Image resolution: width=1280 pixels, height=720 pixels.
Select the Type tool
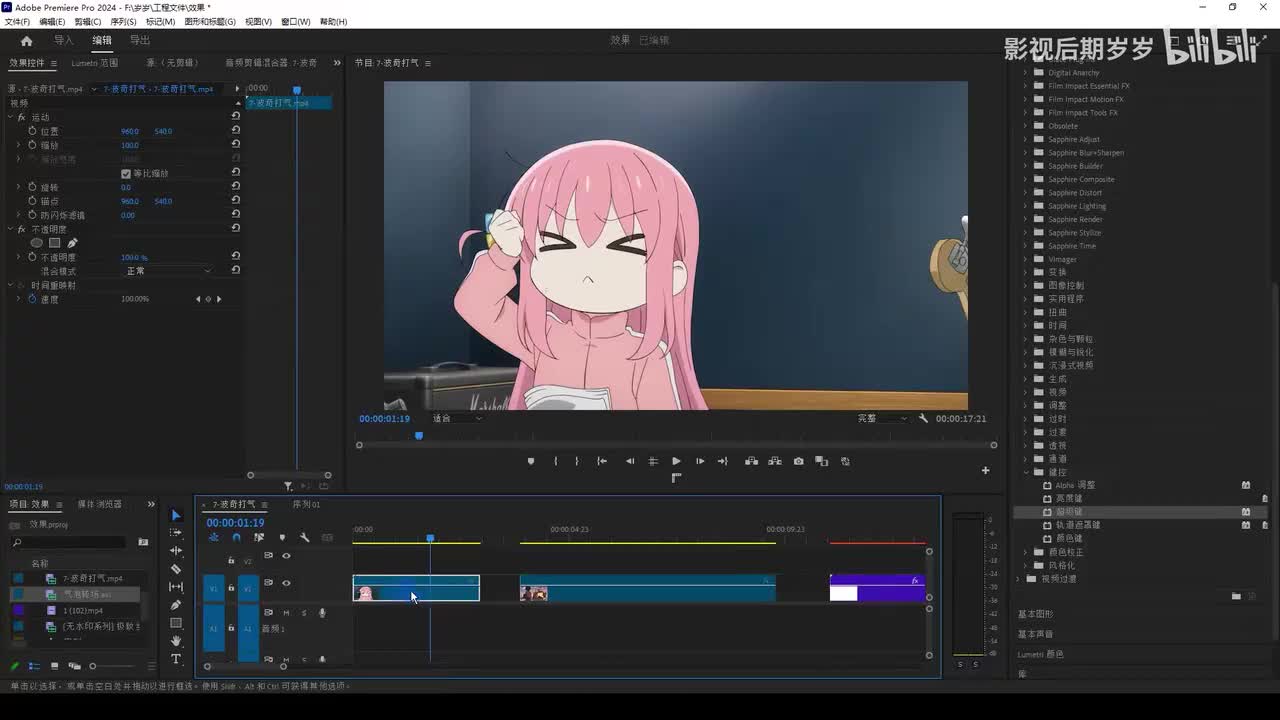coord(176,659)
